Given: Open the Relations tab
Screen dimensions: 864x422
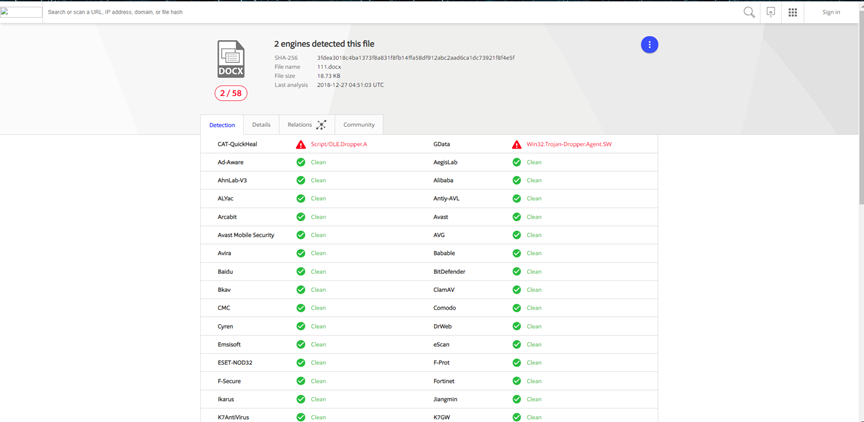Looking at the screenshot, I should coord(299,125).
